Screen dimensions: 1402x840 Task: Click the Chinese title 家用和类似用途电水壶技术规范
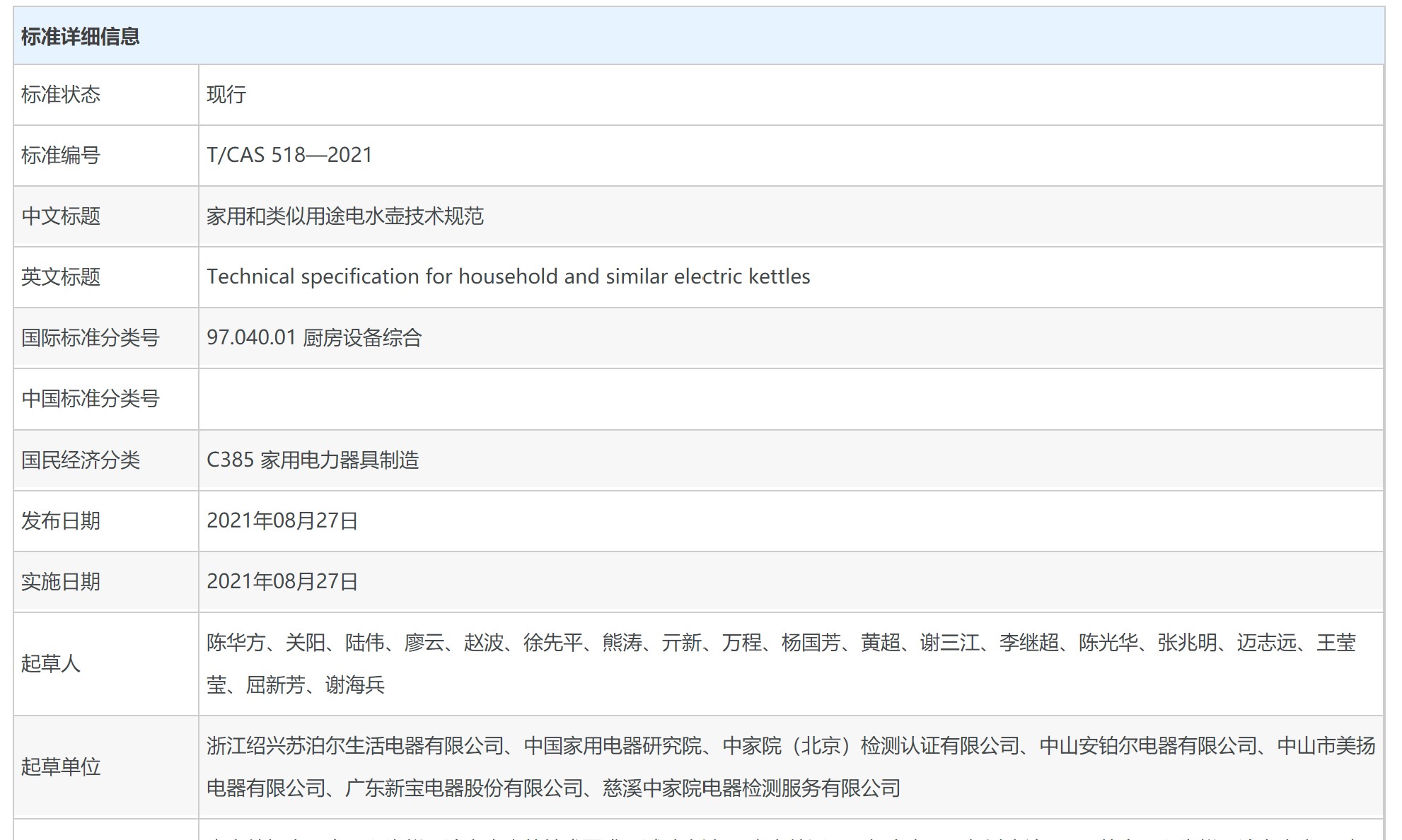[x=345, y=216]
